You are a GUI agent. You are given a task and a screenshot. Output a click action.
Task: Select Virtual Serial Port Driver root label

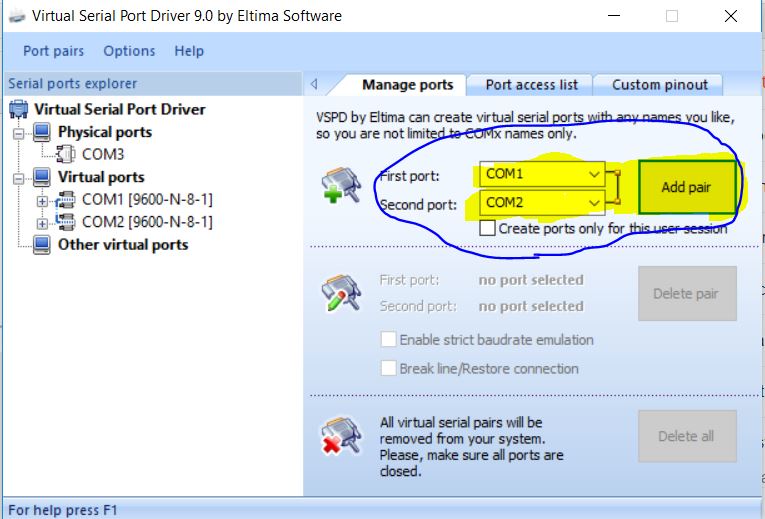point(120,109)
